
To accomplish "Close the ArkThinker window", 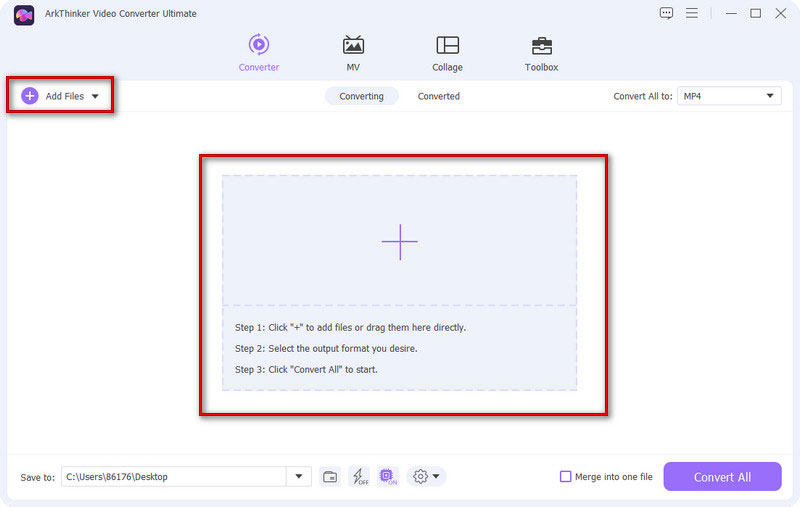I will pos(781,13).
